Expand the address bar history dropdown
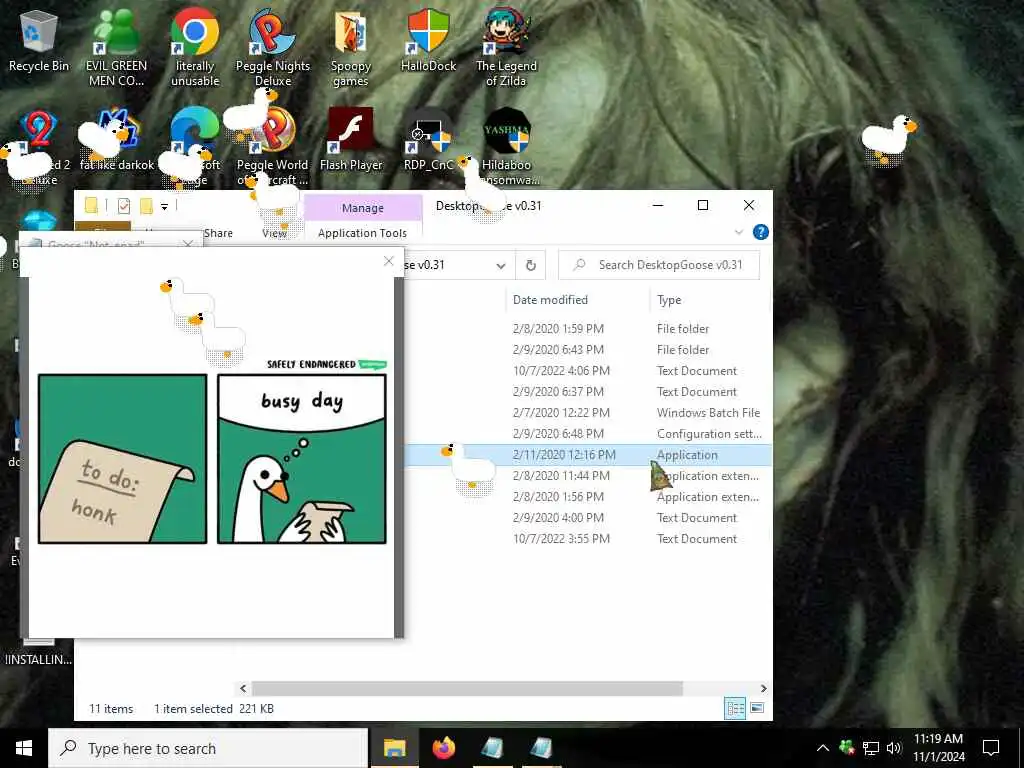 pos(500,266)
